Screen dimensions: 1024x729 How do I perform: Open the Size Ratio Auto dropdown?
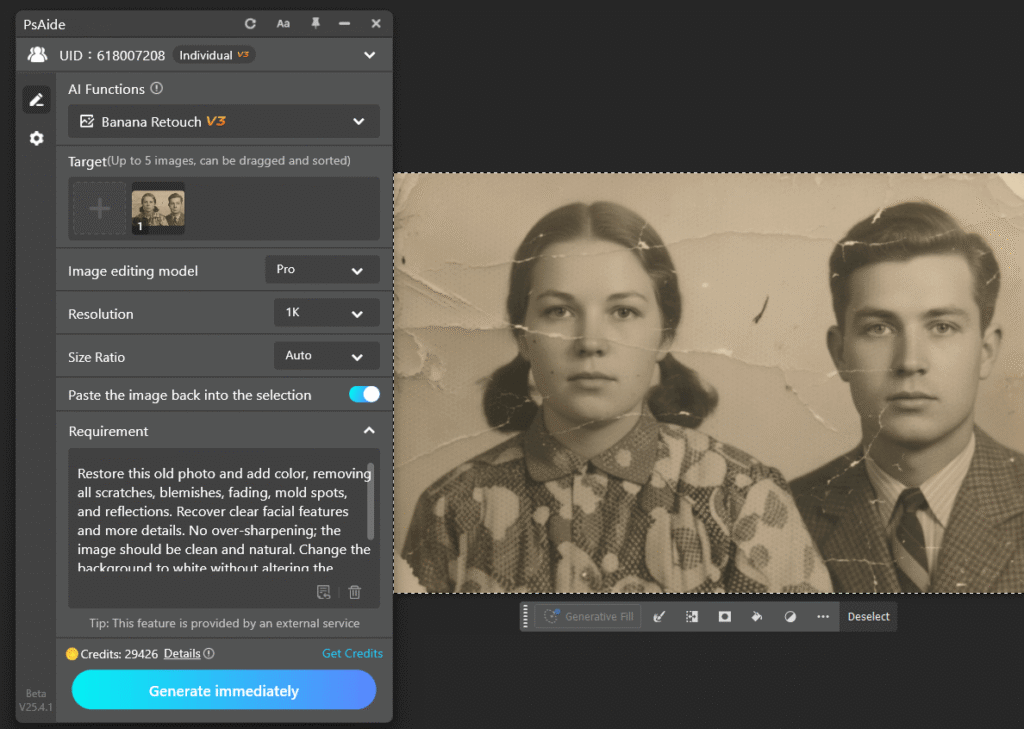(x=326, y=355)
